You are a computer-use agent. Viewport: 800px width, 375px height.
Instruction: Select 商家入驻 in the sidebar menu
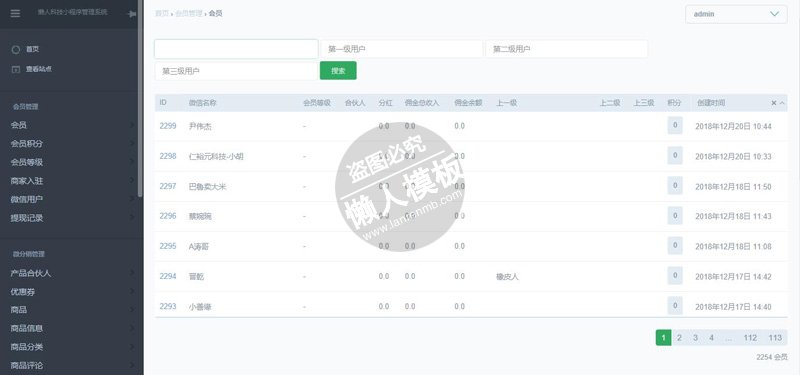[27, 181]
